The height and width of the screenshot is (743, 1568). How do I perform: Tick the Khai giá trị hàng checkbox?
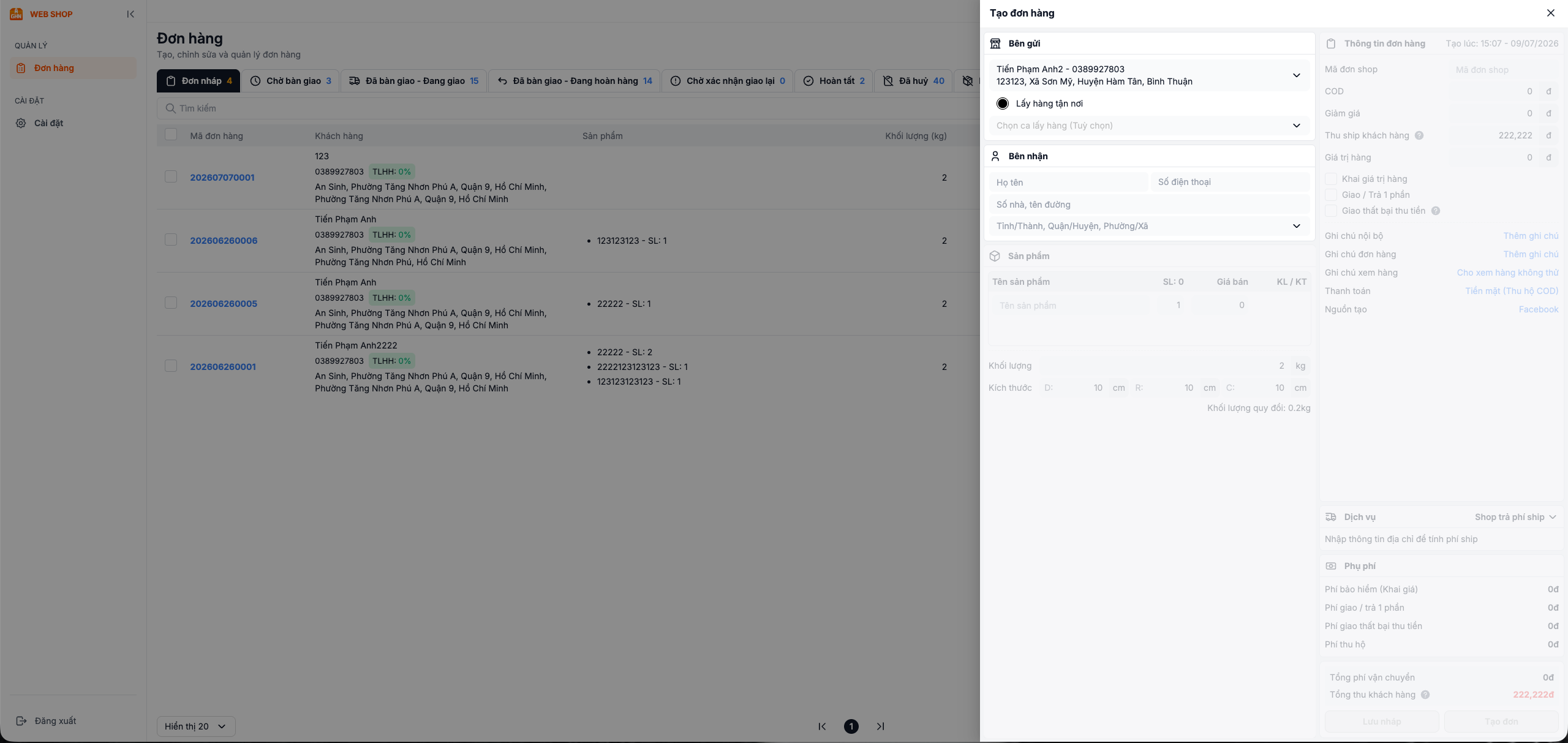1331,179
